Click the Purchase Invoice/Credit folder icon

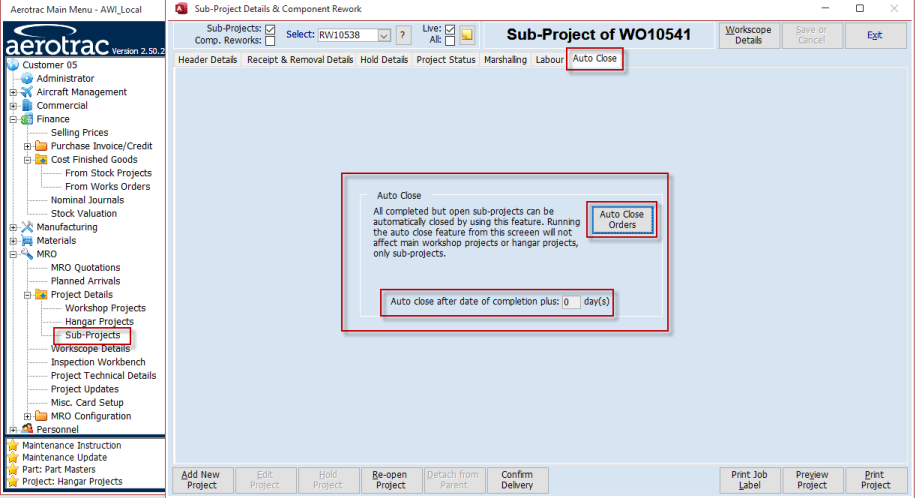click(x=41, y=146)
